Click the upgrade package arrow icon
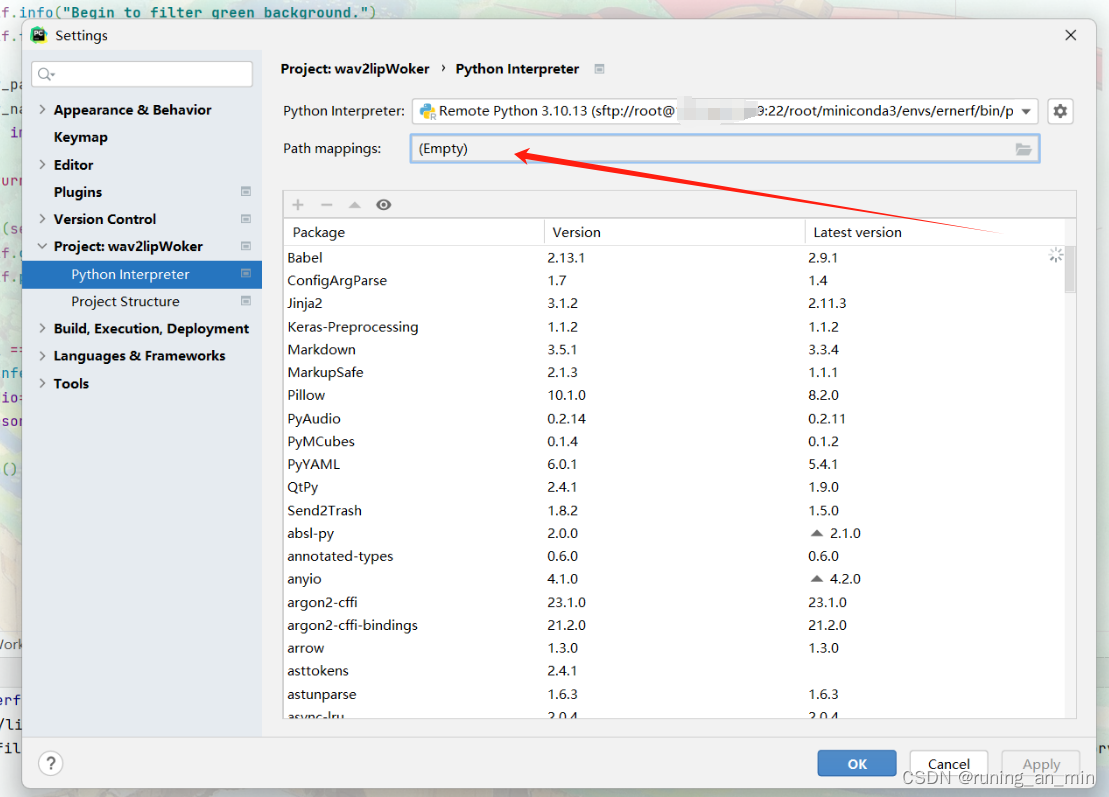The height and width of the screenshot is (797, 1109). pyautogui.click(x=354, y=204)
